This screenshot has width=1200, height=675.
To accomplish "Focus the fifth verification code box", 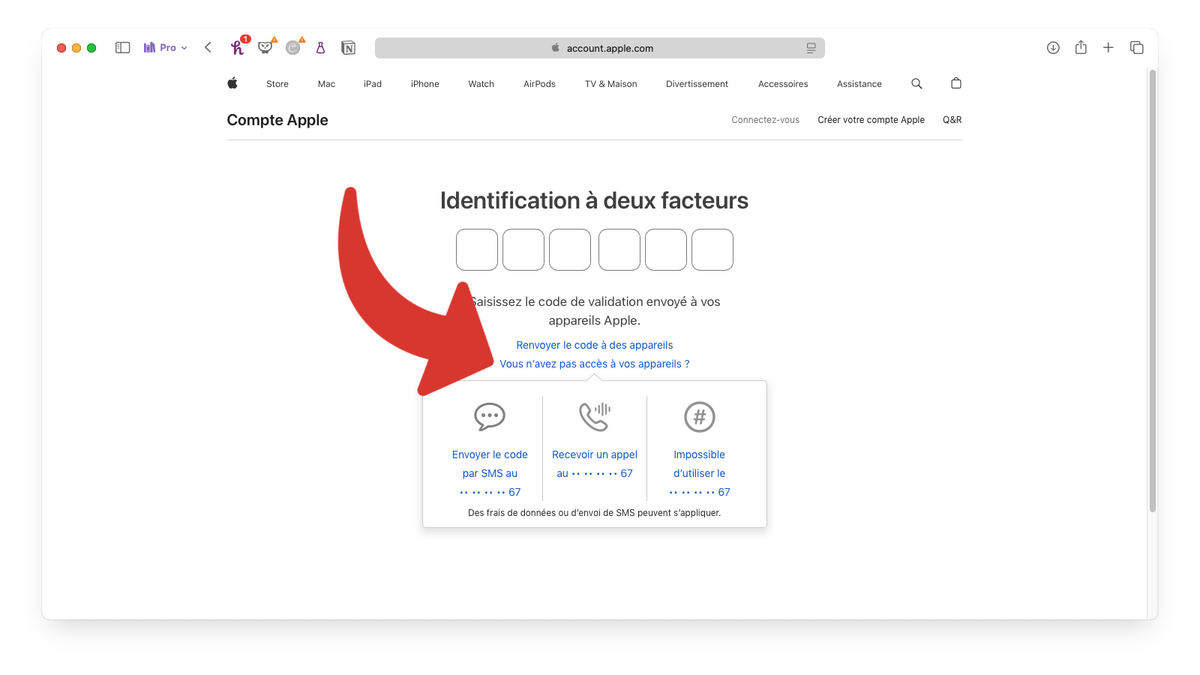I will point(666,250).
